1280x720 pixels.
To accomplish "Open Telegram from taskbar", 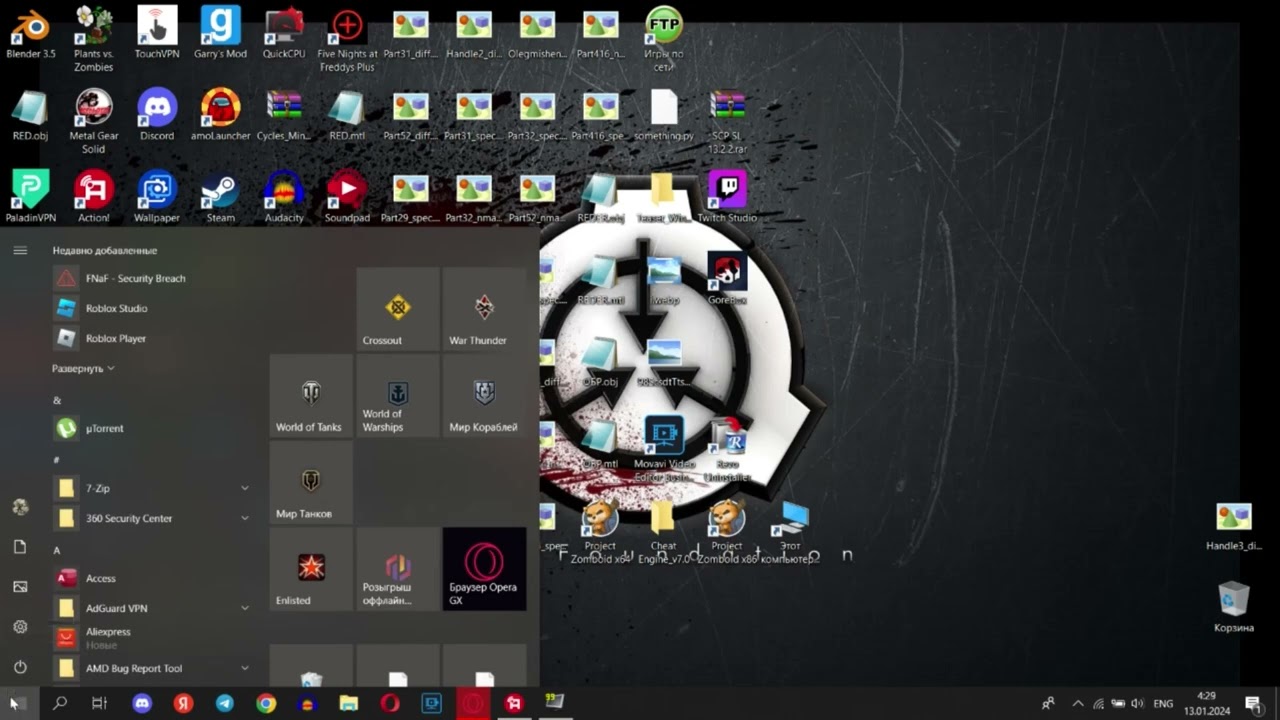I will pos(225,703).
